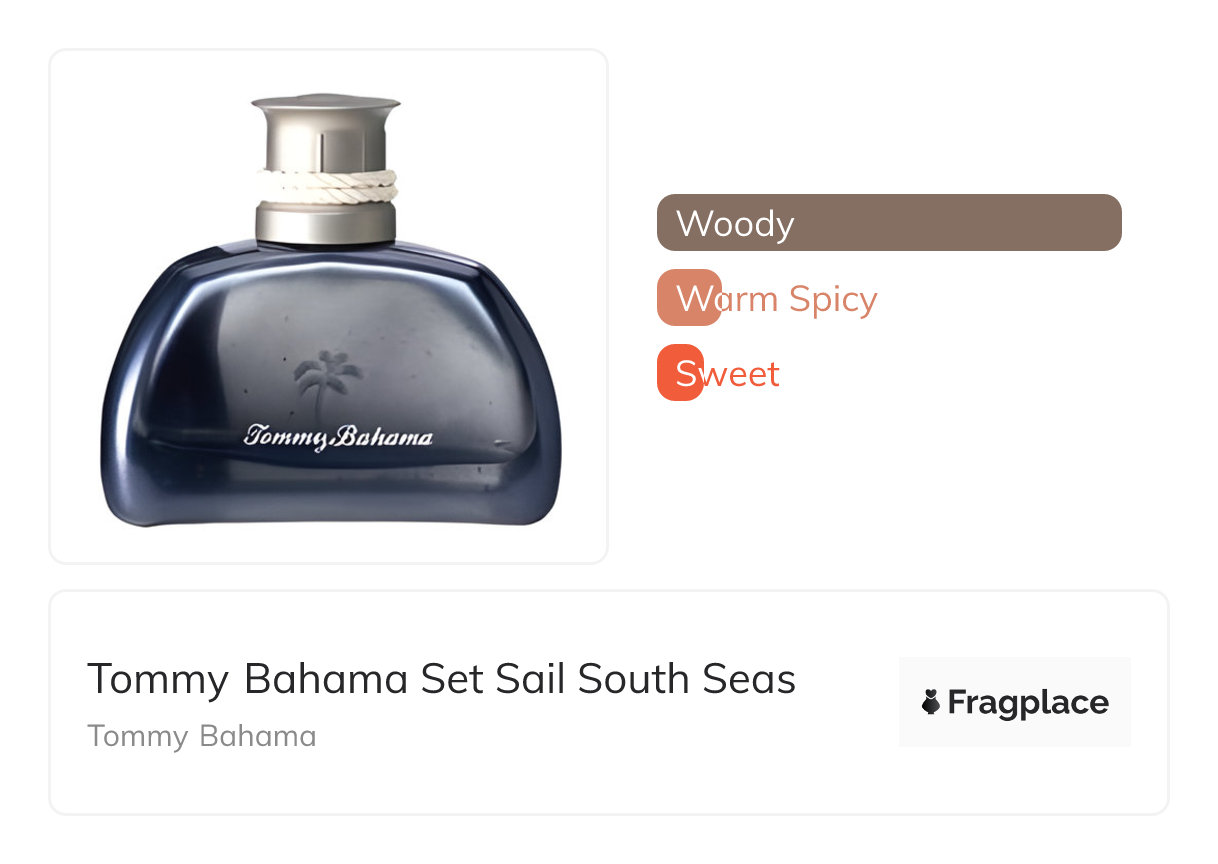The image size is (1218, 864).
Task: Click the right end of the Woody bar
Action: tap(1105, 223)
